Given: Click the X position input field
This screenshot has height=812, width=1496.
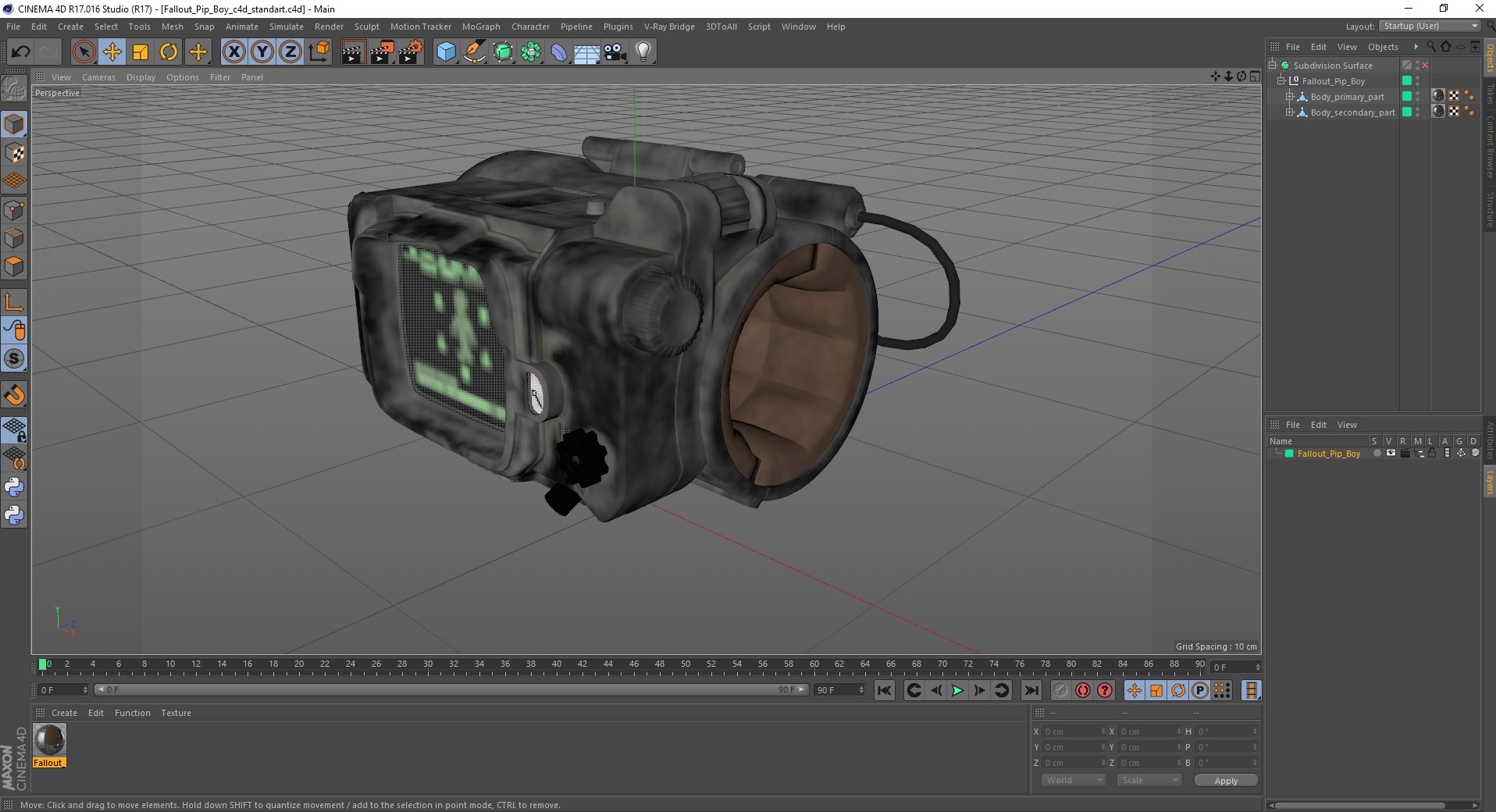Looking at the screenshot, I should tap(1075, 732).
